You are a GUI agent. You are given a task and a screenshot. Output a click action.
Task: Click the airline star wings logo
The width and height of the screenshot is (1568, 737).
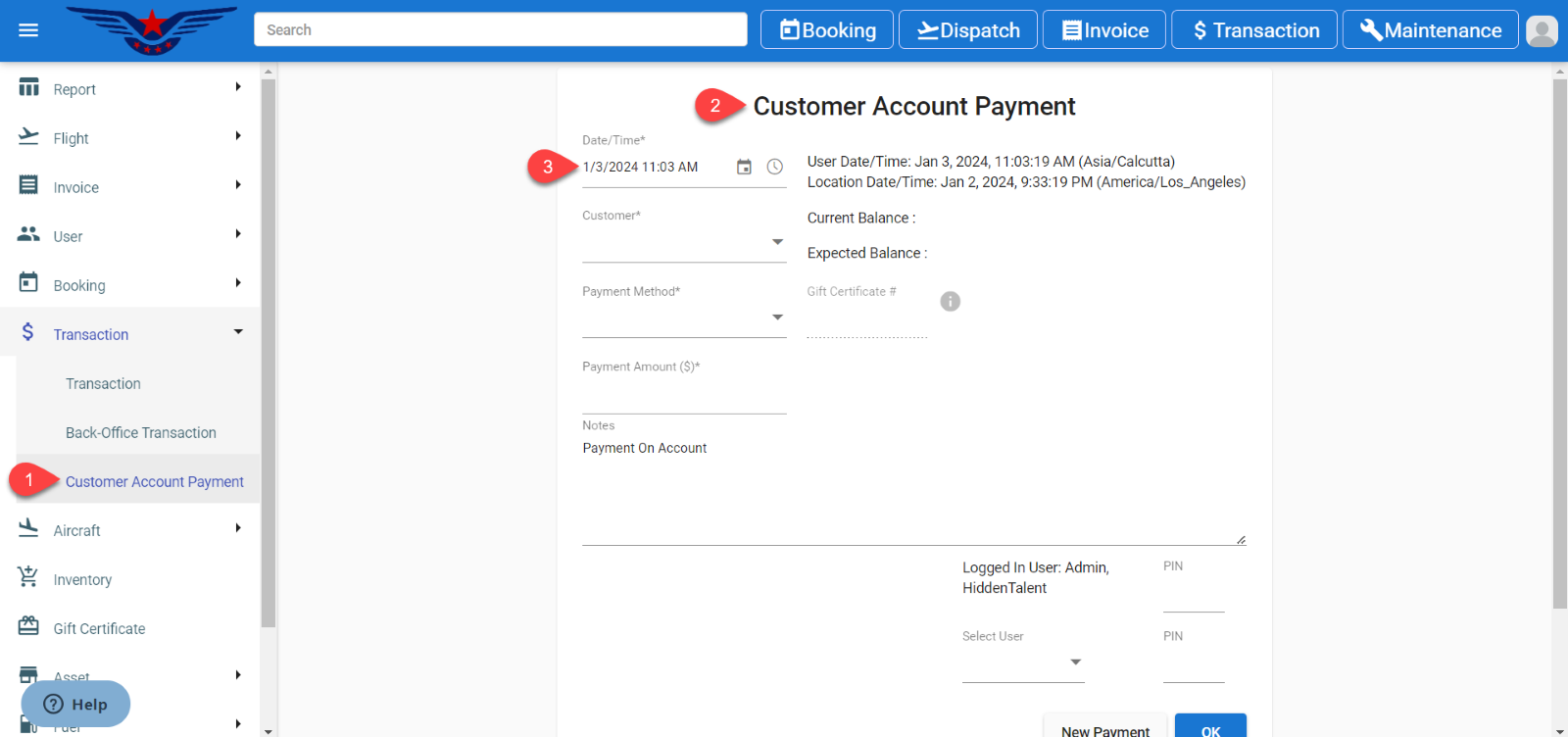click(x=152, y=29)
